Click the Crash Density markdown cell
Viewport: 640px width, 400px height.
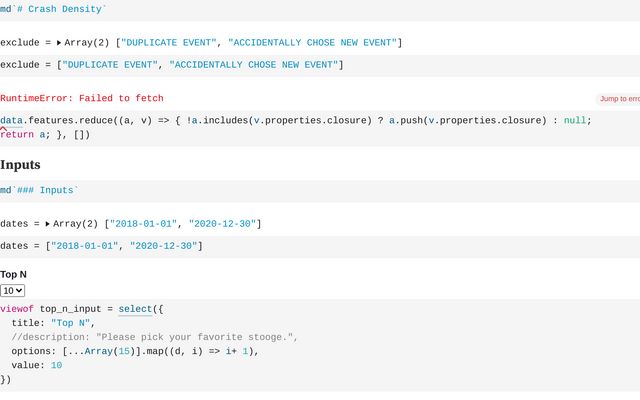(x=70, y=9)
